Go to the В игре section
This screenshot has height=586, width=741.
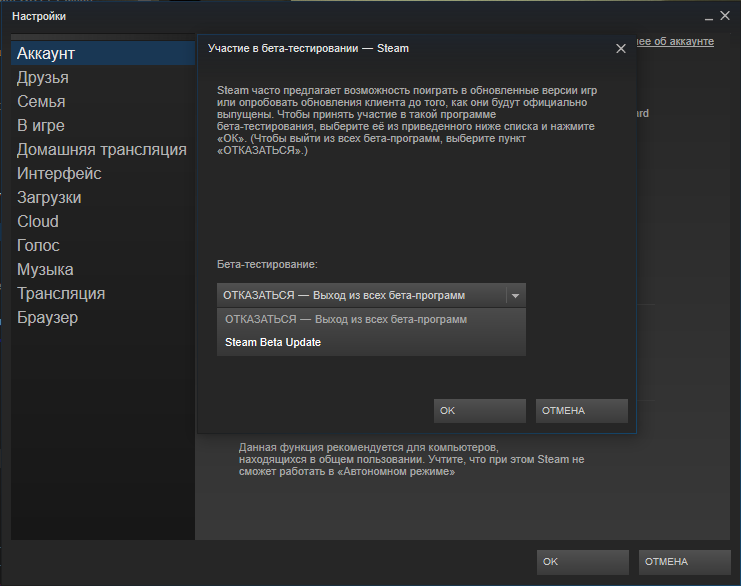click(x=103, y=125)
